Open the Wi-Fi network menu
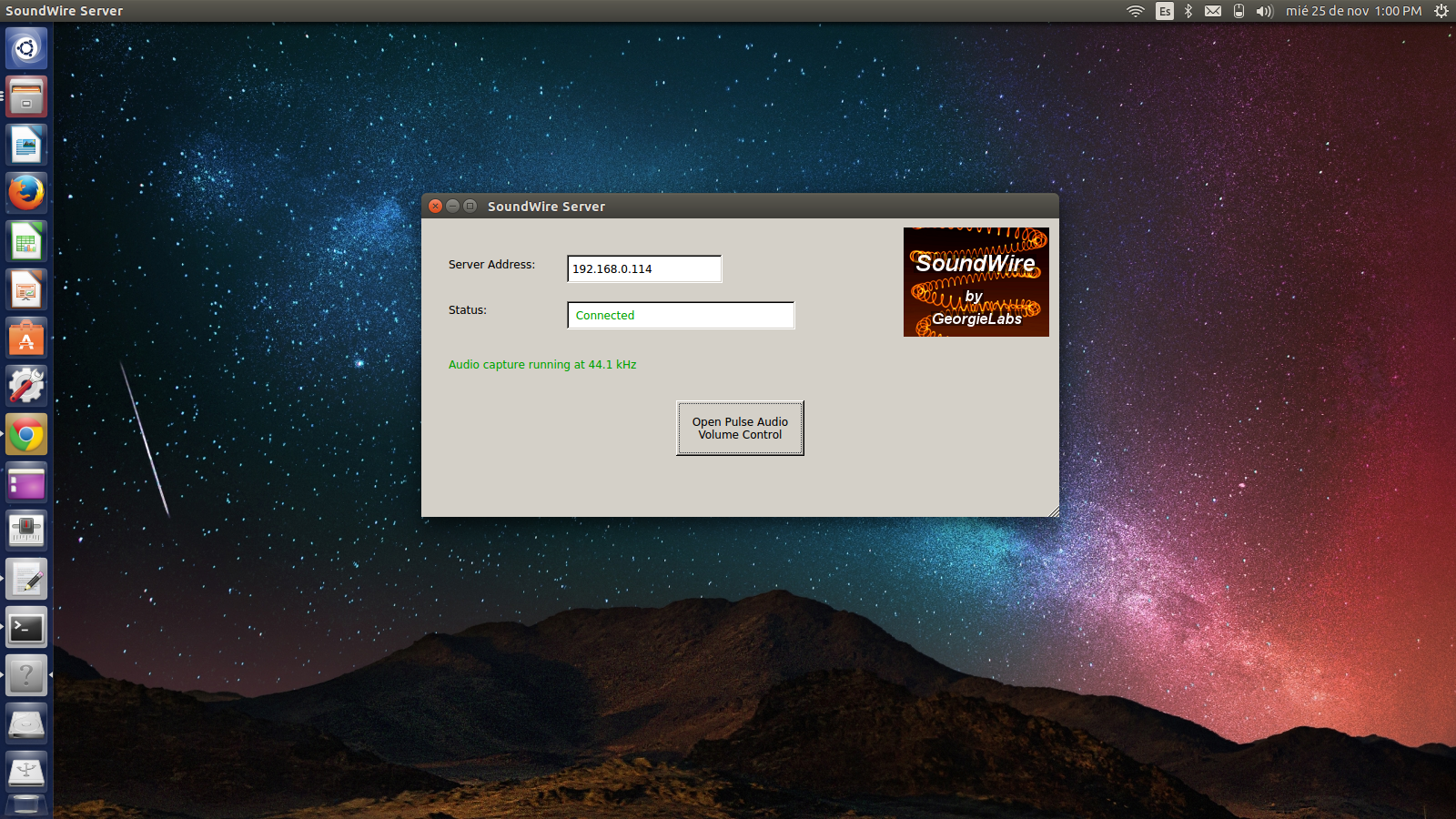The height and width of the screenshot is (819, 1456). coord(1135,11)
